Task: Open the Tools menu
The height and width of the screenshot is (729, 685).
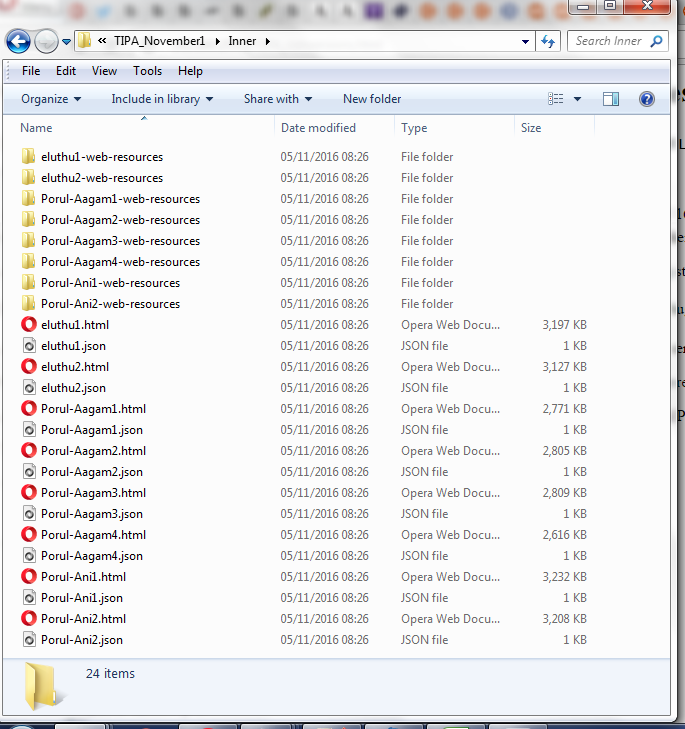Action: pos(147,71)
